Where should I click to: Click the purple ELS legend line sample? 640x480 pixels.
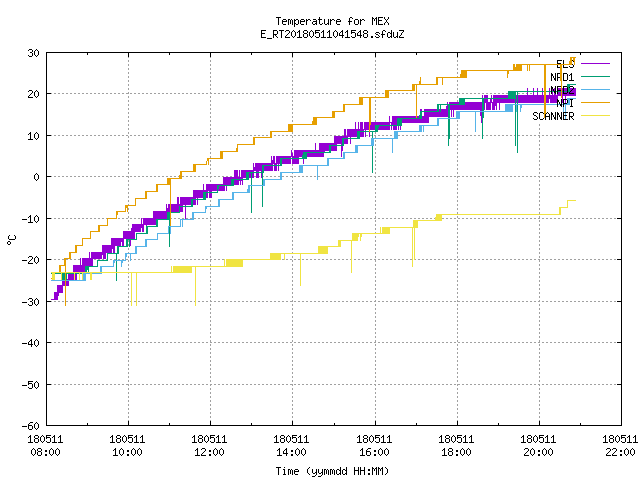(595, 63)
